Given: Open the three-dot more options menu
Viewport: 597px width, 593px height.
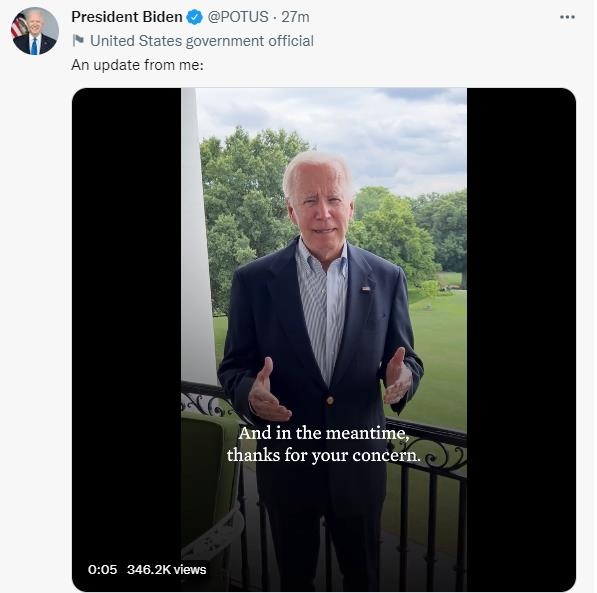Looking at the screenshot, I should pos(567,17).
